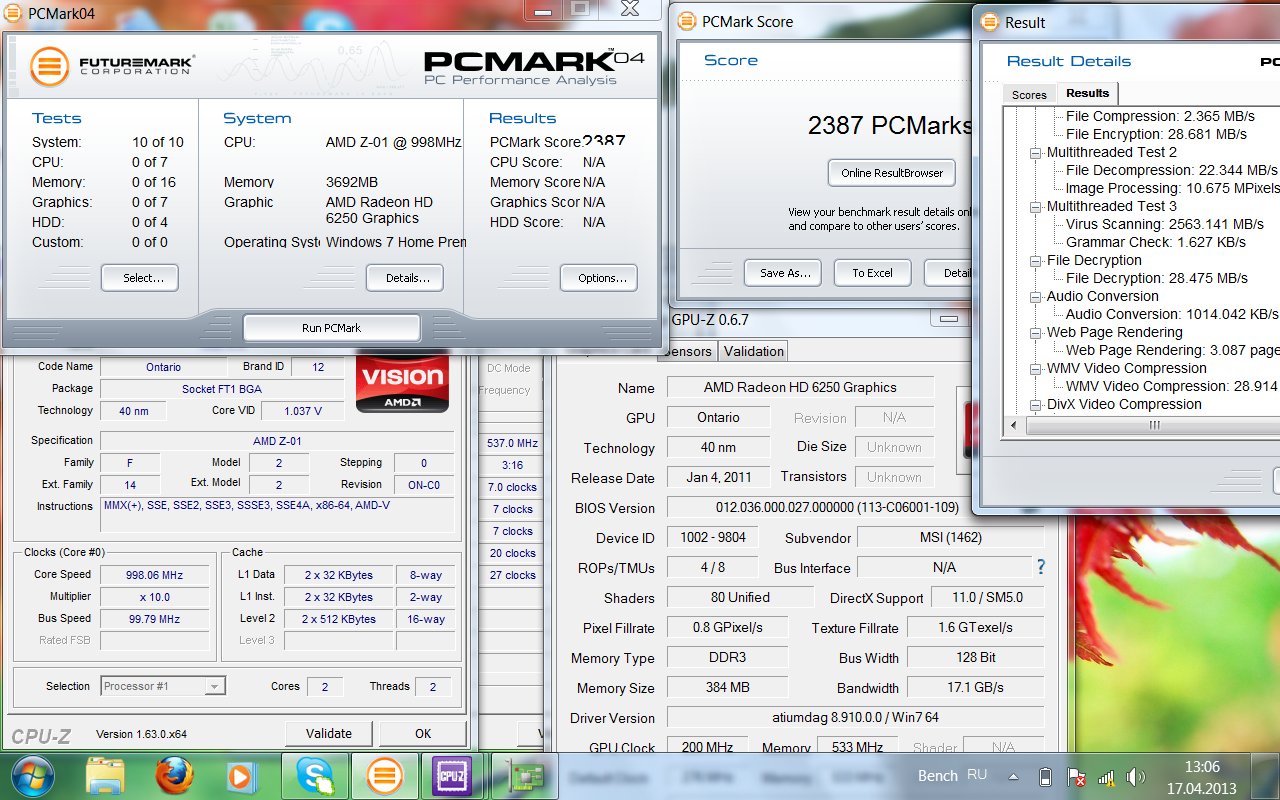Select File Compression: 2.365 MB/s row
The width and height of the screenshot is (1280, 800).
click(1160, 117)
